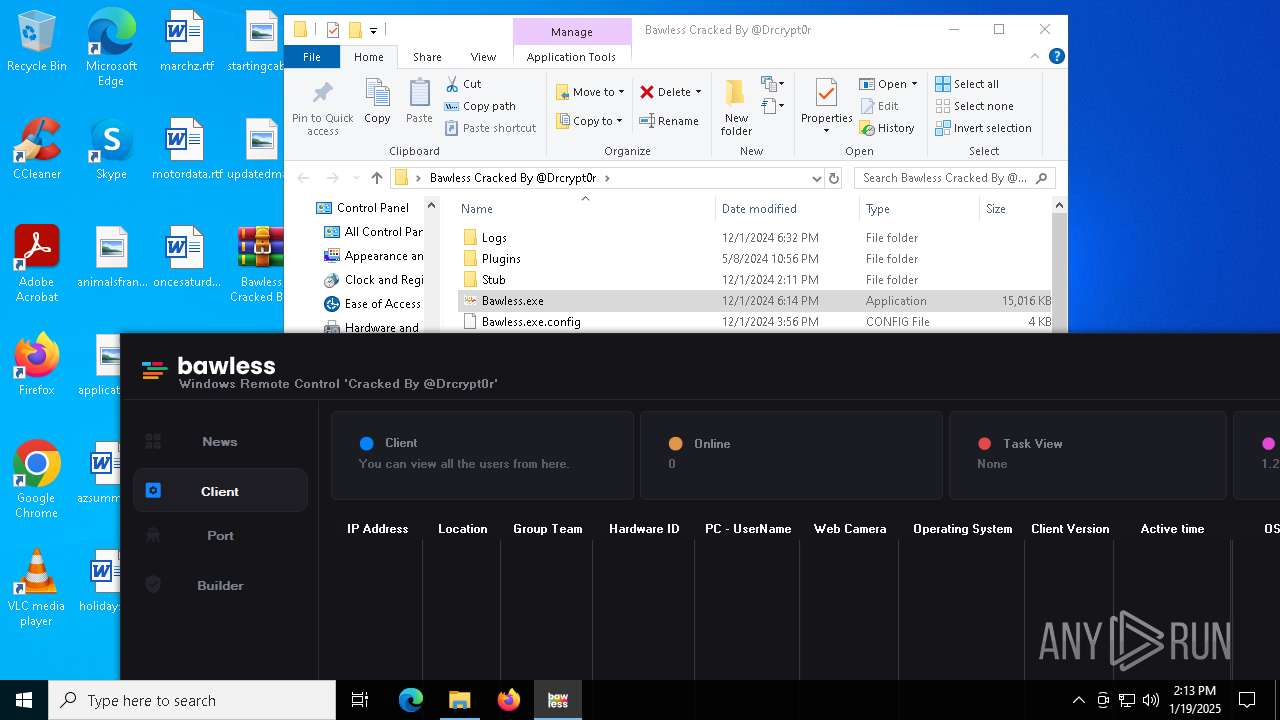1280x720 pixels.
Task: Go up one folder level in Explorer
Action: coord(376,178)
